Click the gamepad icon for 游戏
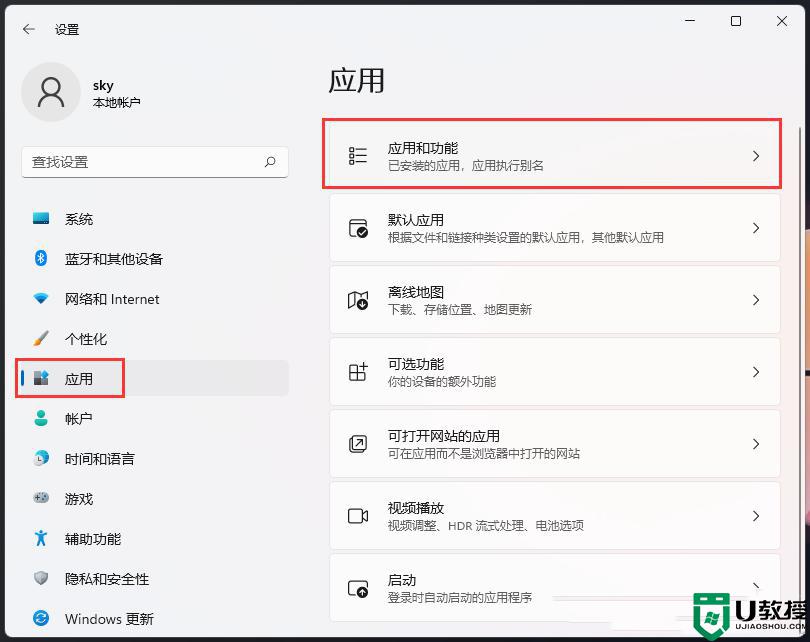 [x=41, y=498]
